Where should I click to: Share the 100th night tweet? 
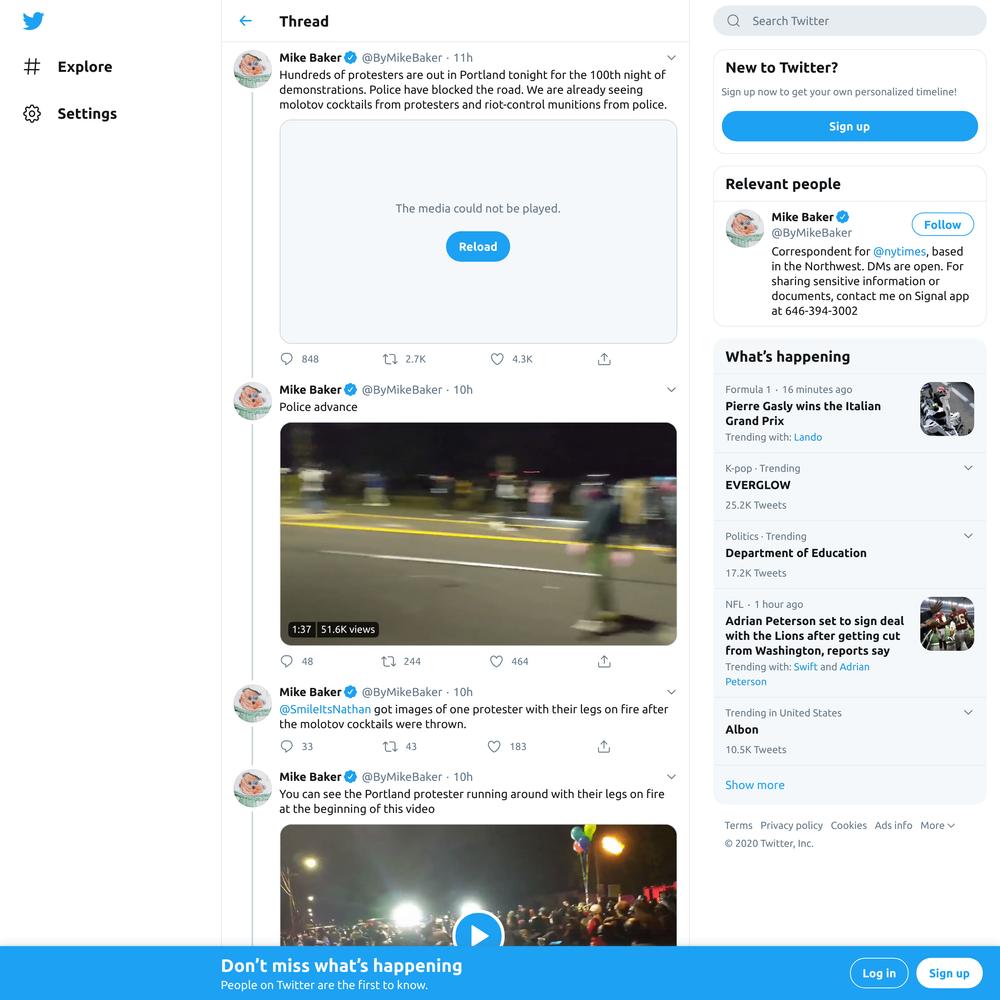(x=604, y=359)
